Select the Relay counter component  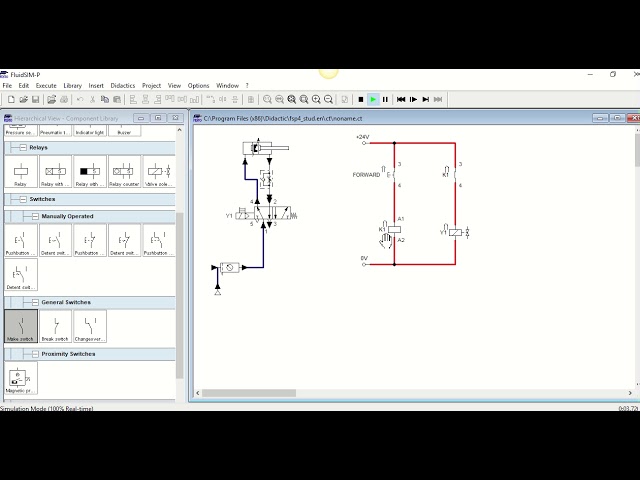[124, 171]
